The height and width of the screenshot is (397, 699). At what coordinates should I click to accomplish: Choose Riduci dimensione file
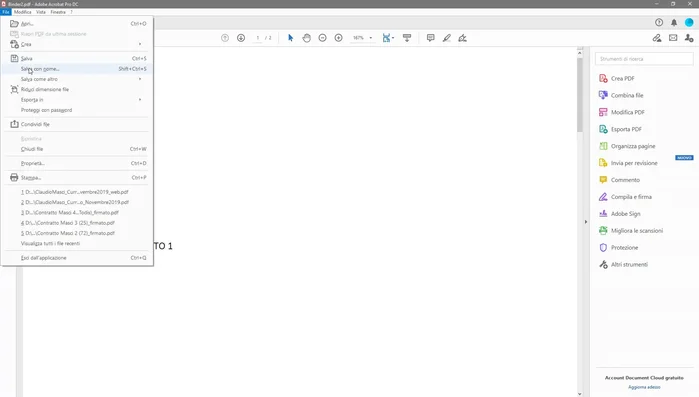(77, 90)
